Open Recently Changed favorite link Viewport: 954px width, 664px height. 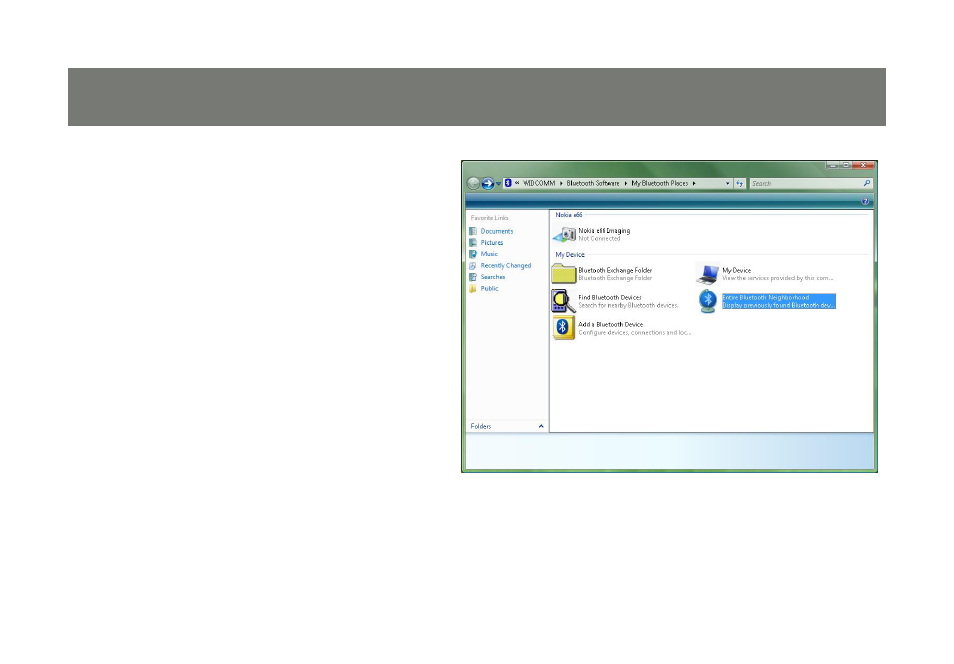(506, 266)
